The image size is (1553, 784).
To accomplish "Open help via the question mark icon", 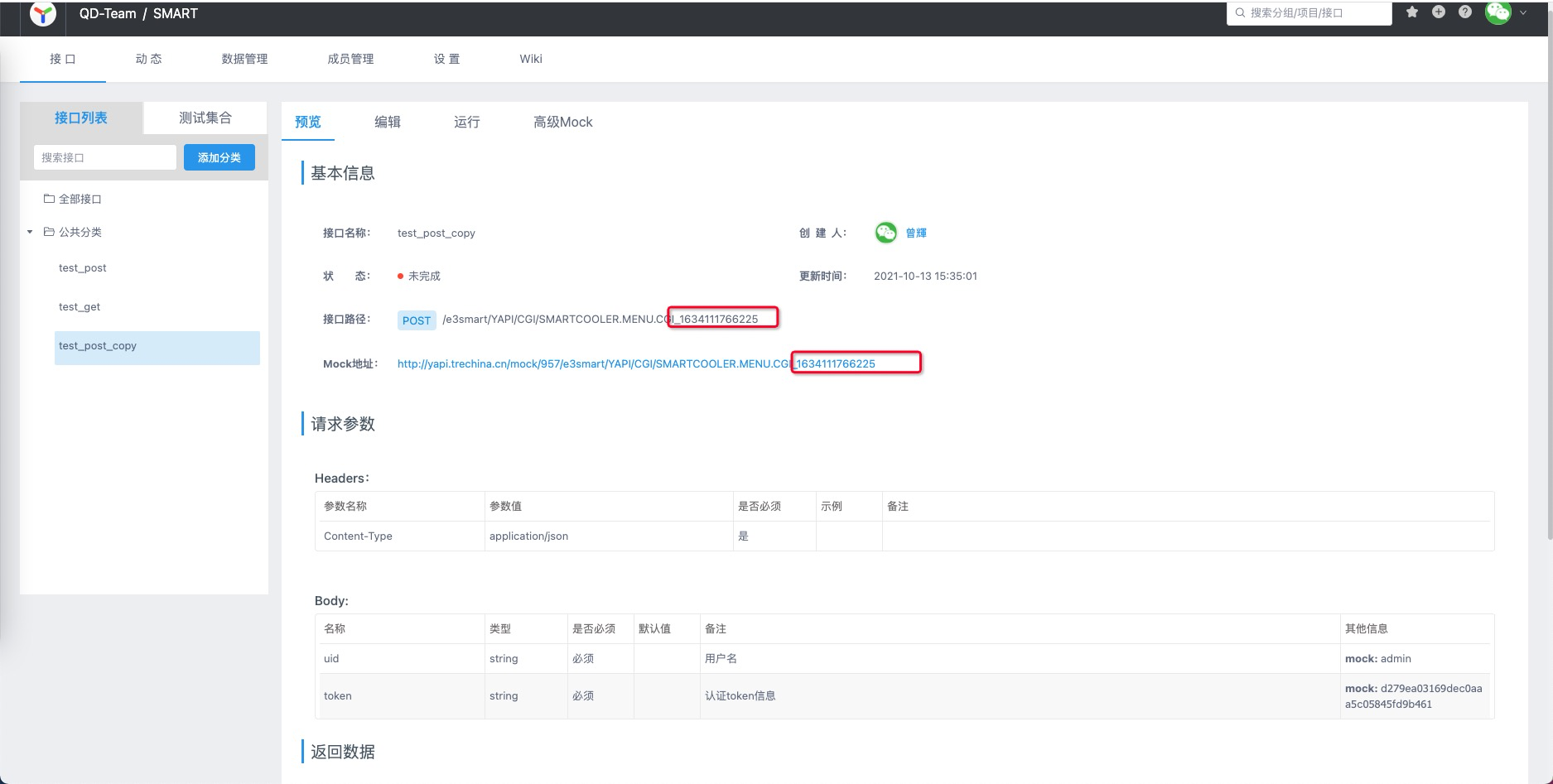I will coord(1465,12).
